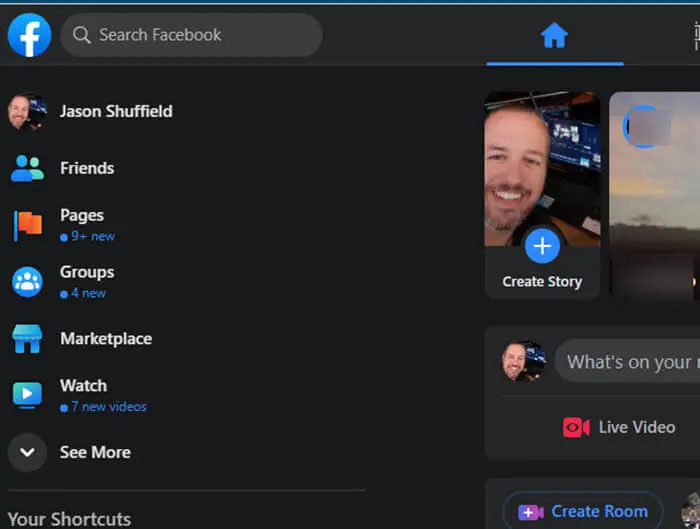Click the Create Story plus icon
The width and height of the screenshot is (700, 529).
click(542, 246)
